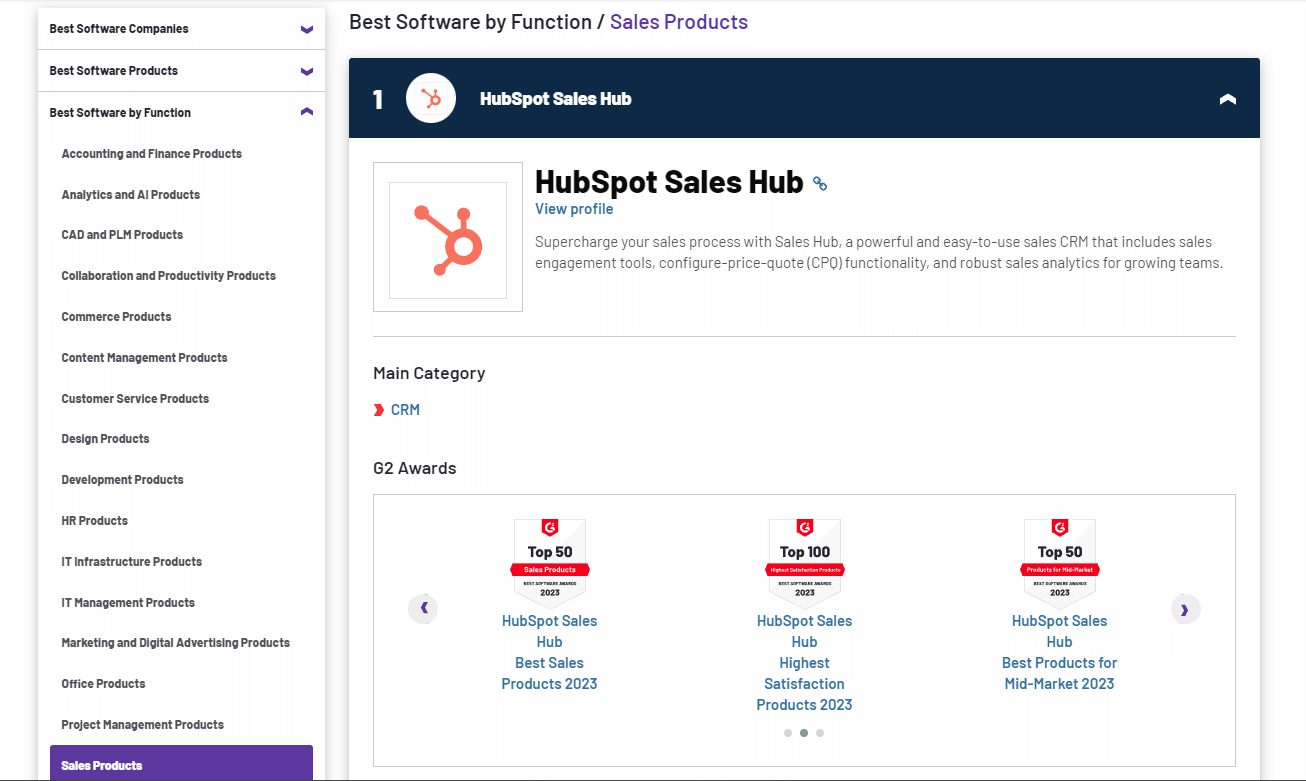This screenshot has width=1306, height=781.
Task: Open the CRM main category link
Action: pos(405,410)
